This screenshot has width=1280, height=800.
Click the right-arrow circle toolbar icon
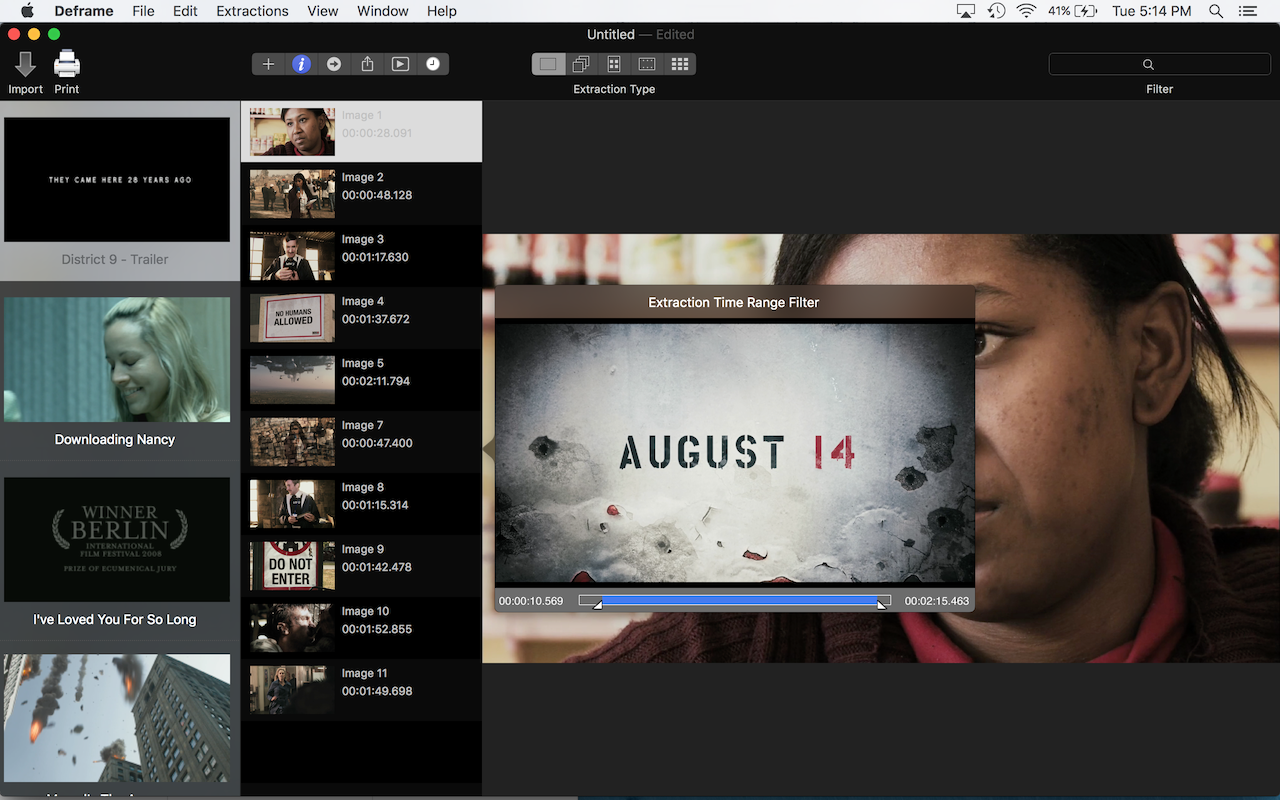click(x=334, y=64)
